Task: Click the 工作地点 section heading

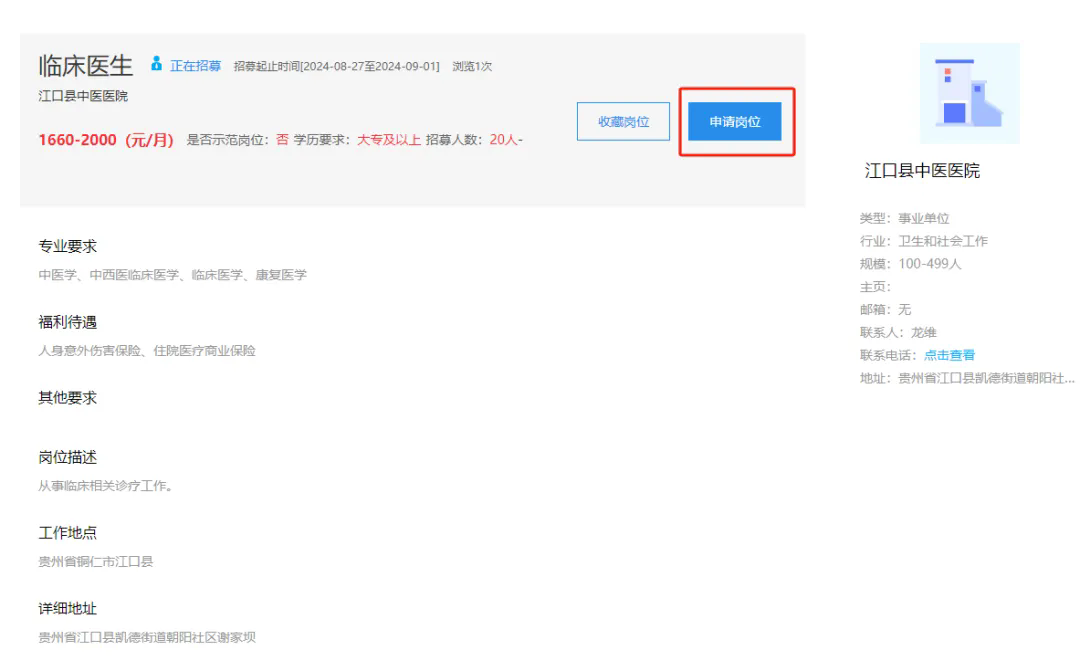Action: tap(68, 533)
